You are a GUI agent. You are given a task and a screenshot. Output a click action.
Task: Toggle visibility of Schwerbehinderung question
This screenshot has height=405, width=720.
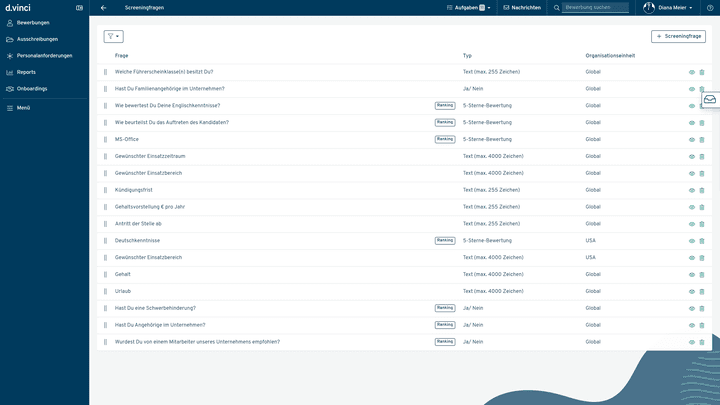(x=691, y=308)
